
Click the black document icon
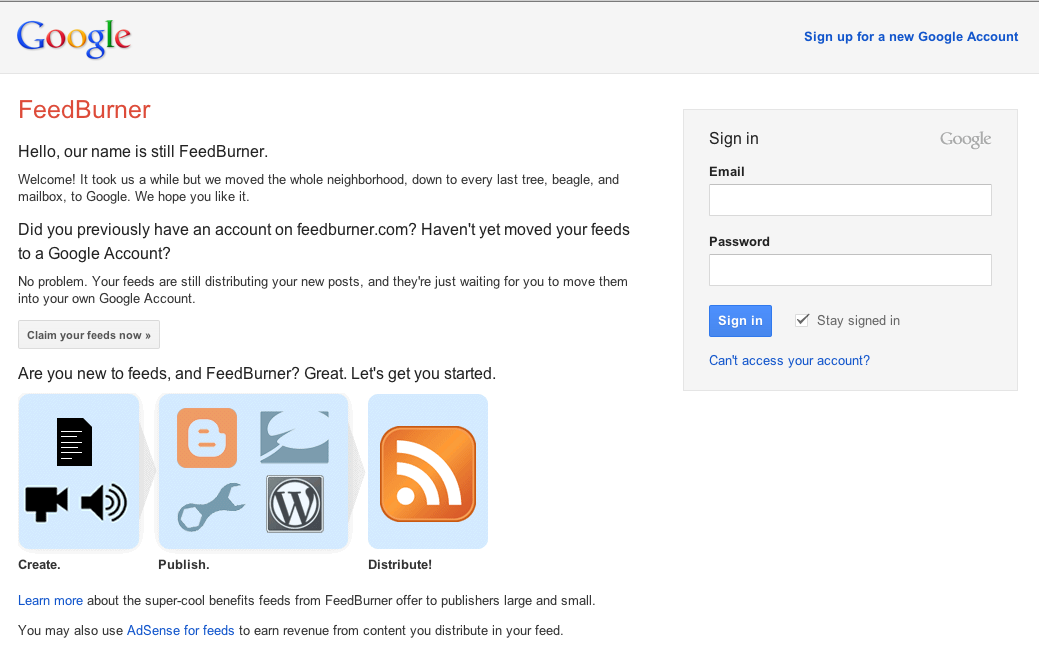pyautogui.click(x=74, y=441)
